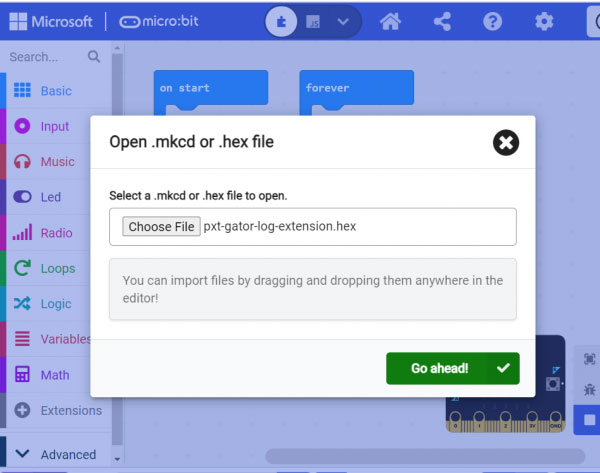This screenshot has width=600, height=473.
Task: Expand the Advanced toolbox section
Action: (55, 454)
